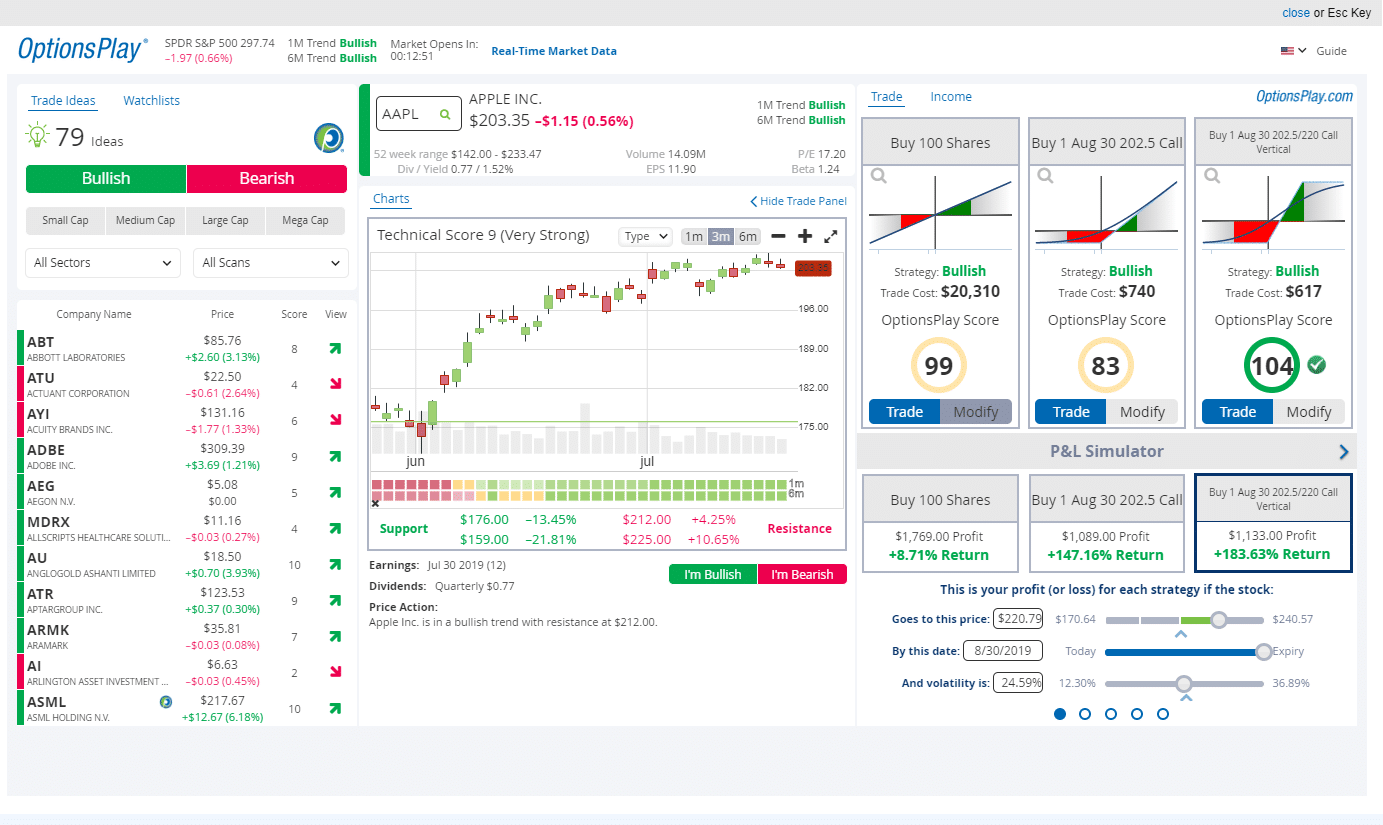Click the lightbulb icon beside 79 Ideas
Viewport: 1383px width, 825px height.
[x=38, y=136]
